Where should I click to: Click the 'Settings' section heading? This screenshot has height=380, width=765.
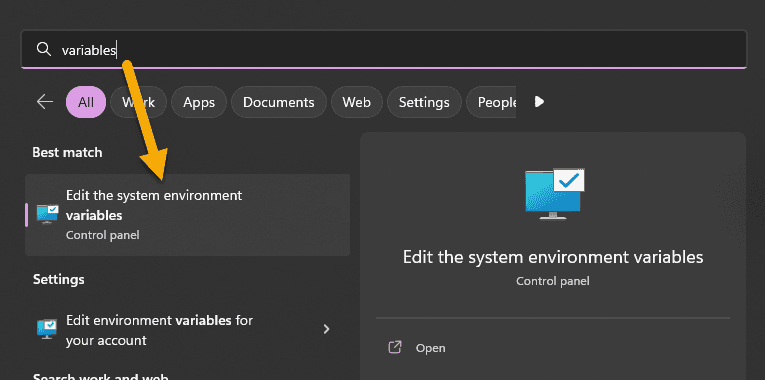click(x=59, y=279)
